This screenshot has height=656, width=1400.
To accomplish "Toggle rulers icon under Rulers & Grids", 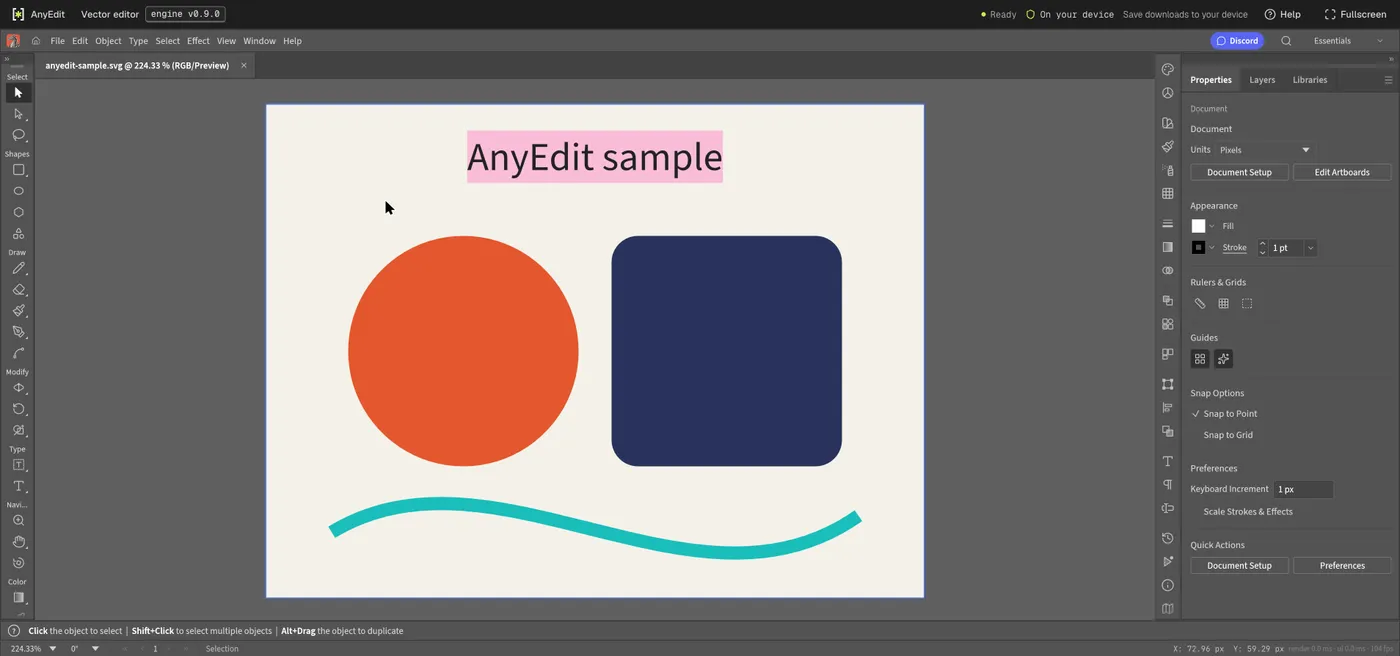I will click(1200, 304).
